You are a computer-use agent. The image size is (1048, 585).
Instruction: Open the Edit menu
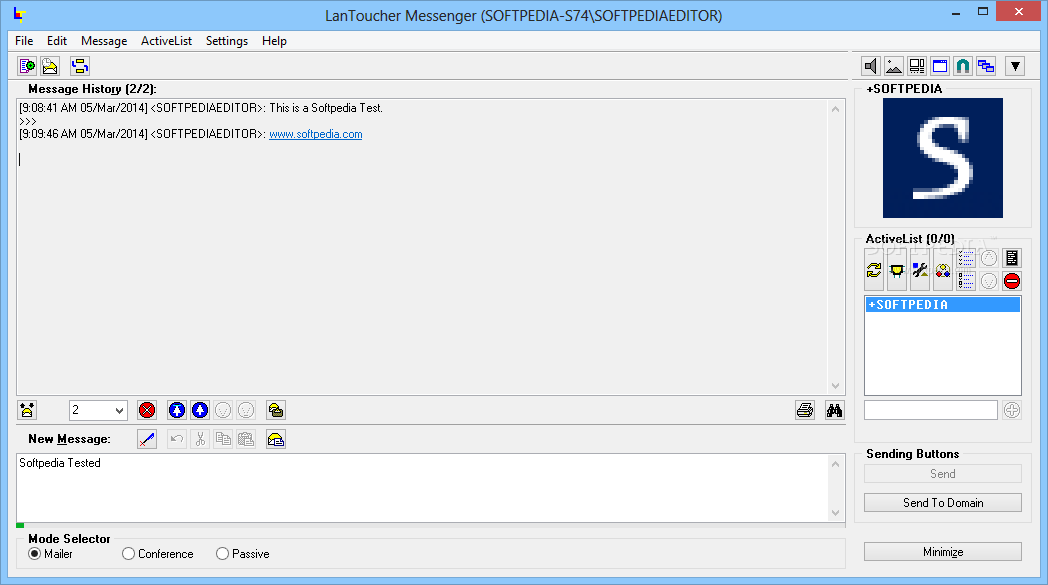tap(57, 41)
